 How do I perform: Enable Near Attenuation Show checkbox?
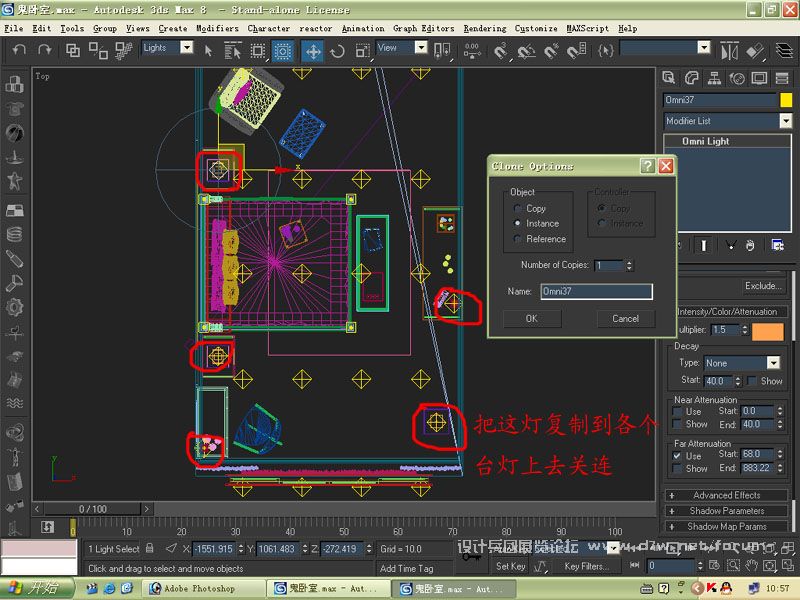coord(677,424)
